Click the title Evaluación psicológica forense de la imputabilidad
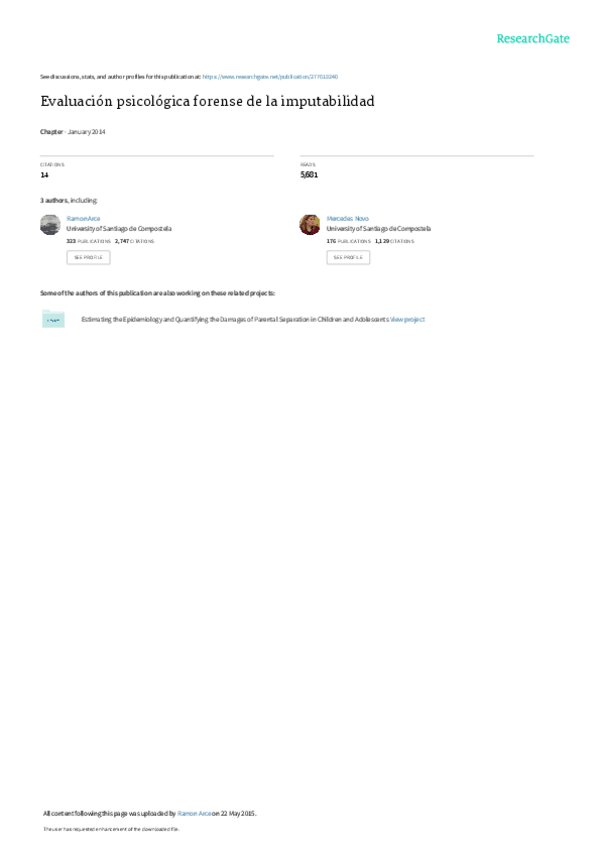This screenshot has width=600, height=848. click(x=207, y=102)
